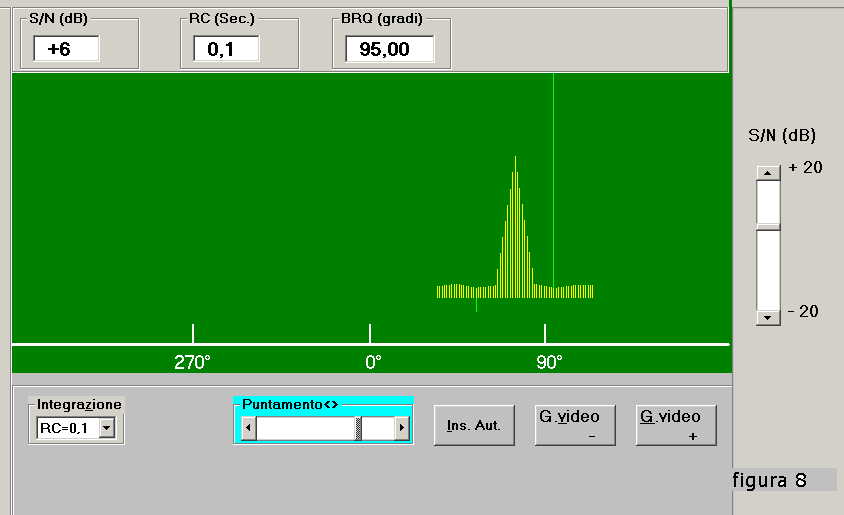Click the S/N (dB) value field +6
This screenshot has height=515, width=844.
tap(66, 49)
